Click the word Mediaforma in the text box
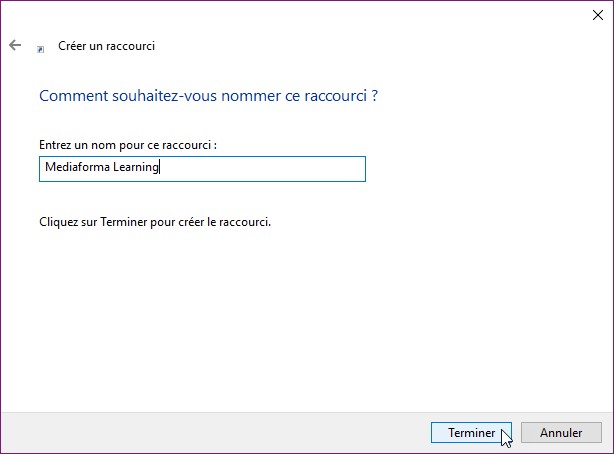The width and height of the screenshot is (614, 454). [x=73, y=168]
